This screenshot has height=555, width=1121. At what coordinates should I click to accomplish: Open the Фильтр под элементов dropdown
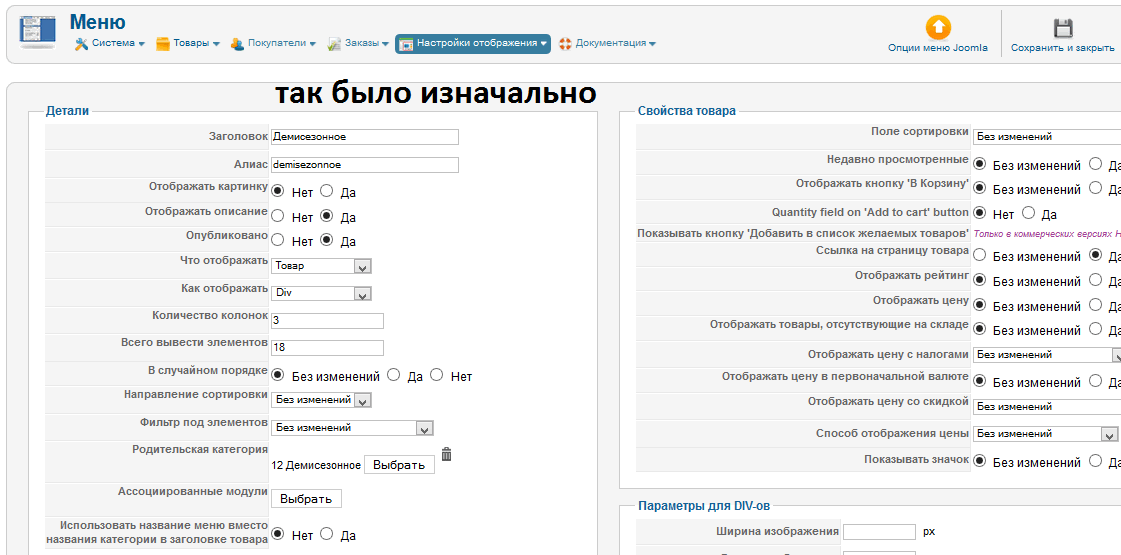pyautogui.click(x=352, y=428)
